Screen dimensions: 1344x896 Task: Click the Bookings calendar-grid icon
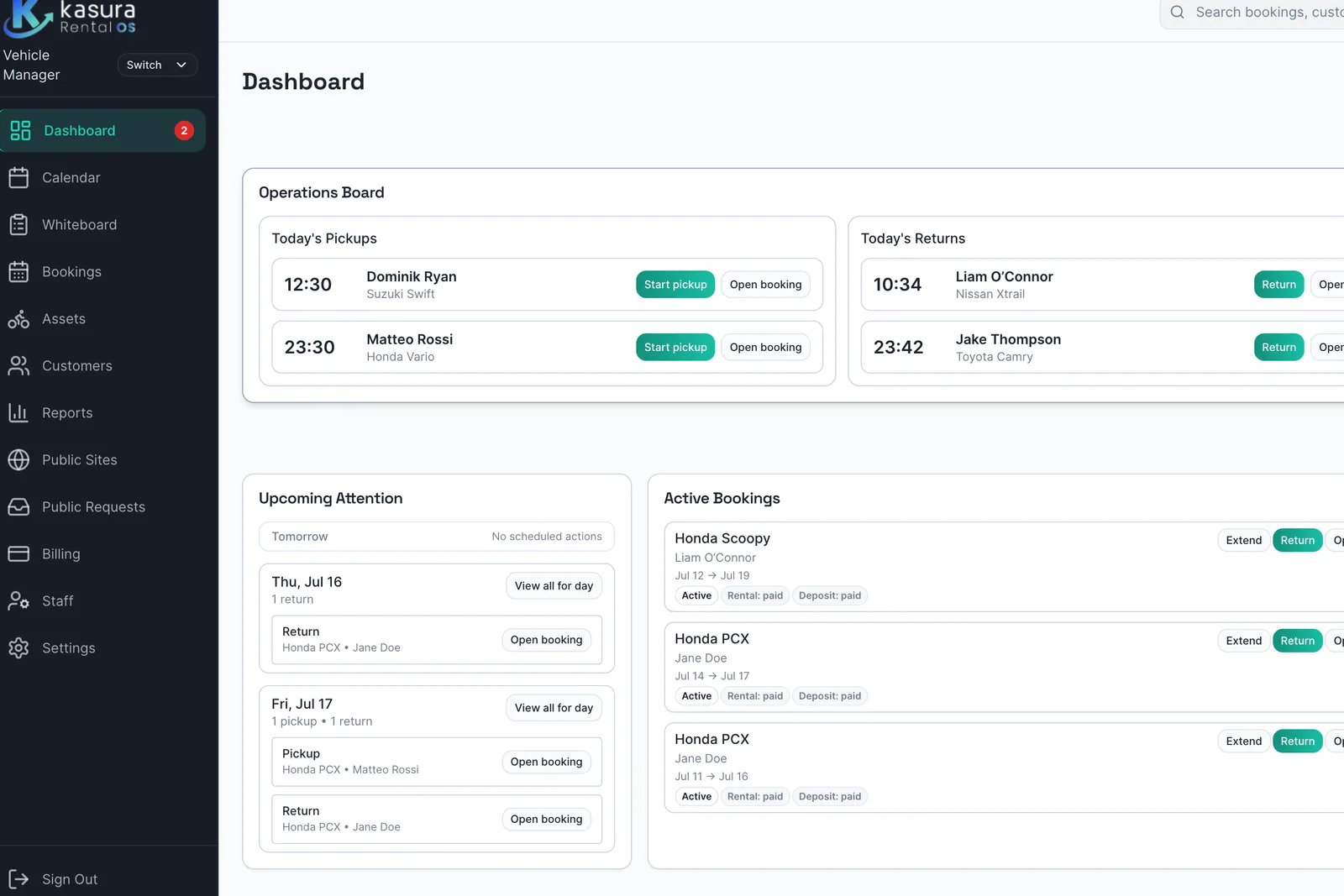[x=18, y=271]
